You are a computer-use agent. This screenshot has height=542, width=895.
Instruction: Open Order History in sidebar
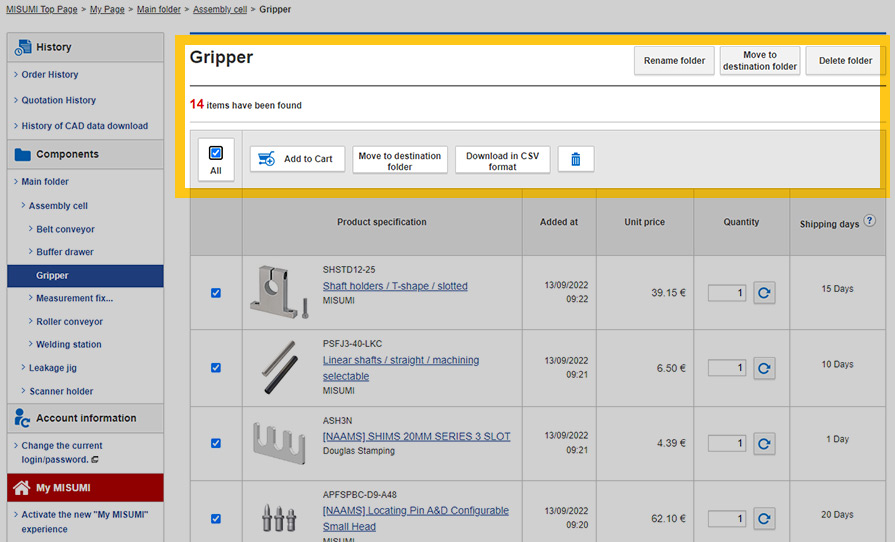tap(50, 75)
